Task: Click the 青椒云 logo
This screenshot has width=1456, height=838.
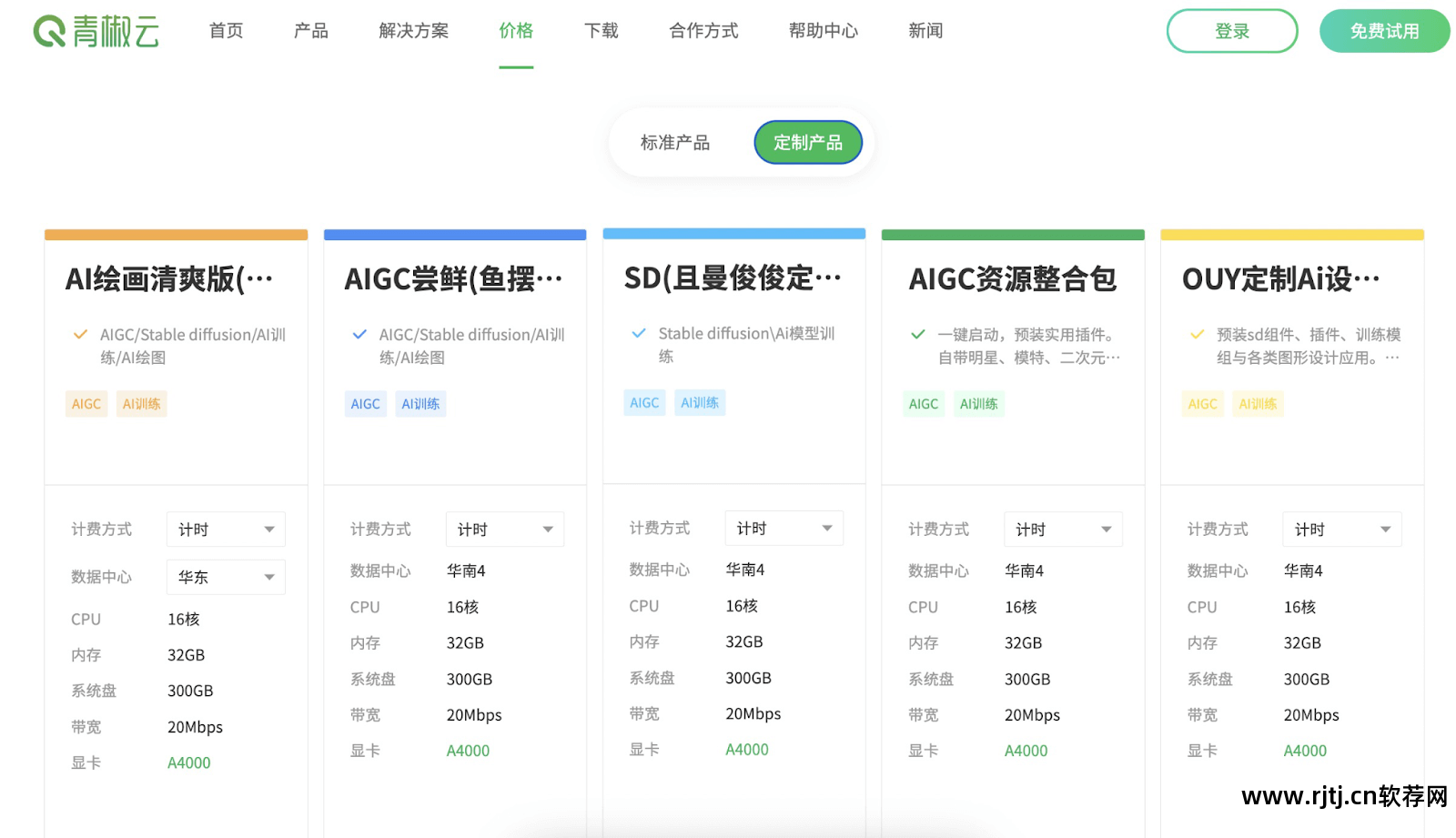Action: 96,31
